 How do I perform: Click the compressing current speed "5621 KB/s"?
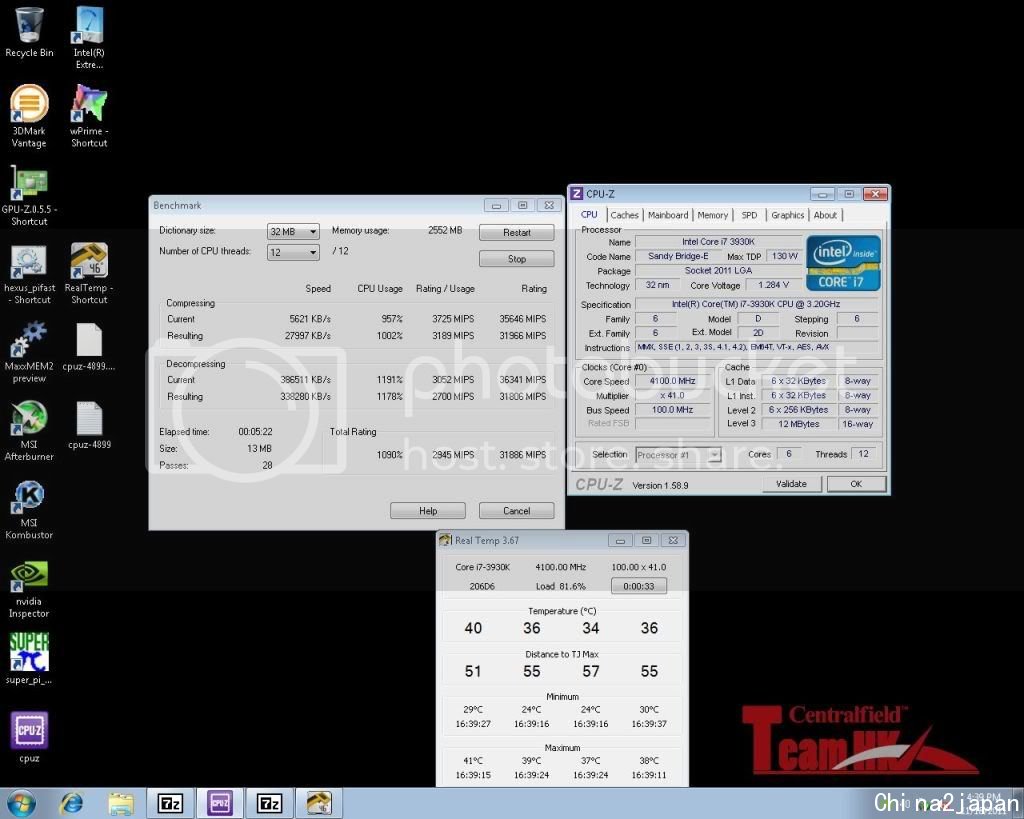pos(310,319)
